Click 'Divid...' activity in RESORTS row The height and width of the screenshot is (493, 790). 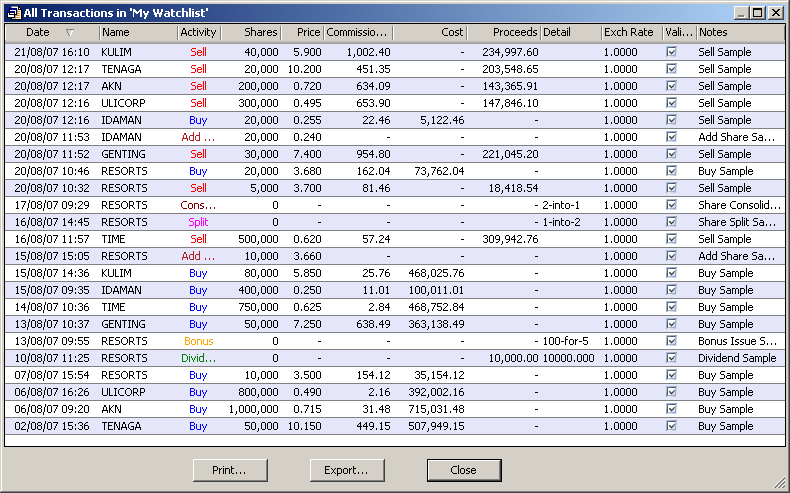[198, 358]
